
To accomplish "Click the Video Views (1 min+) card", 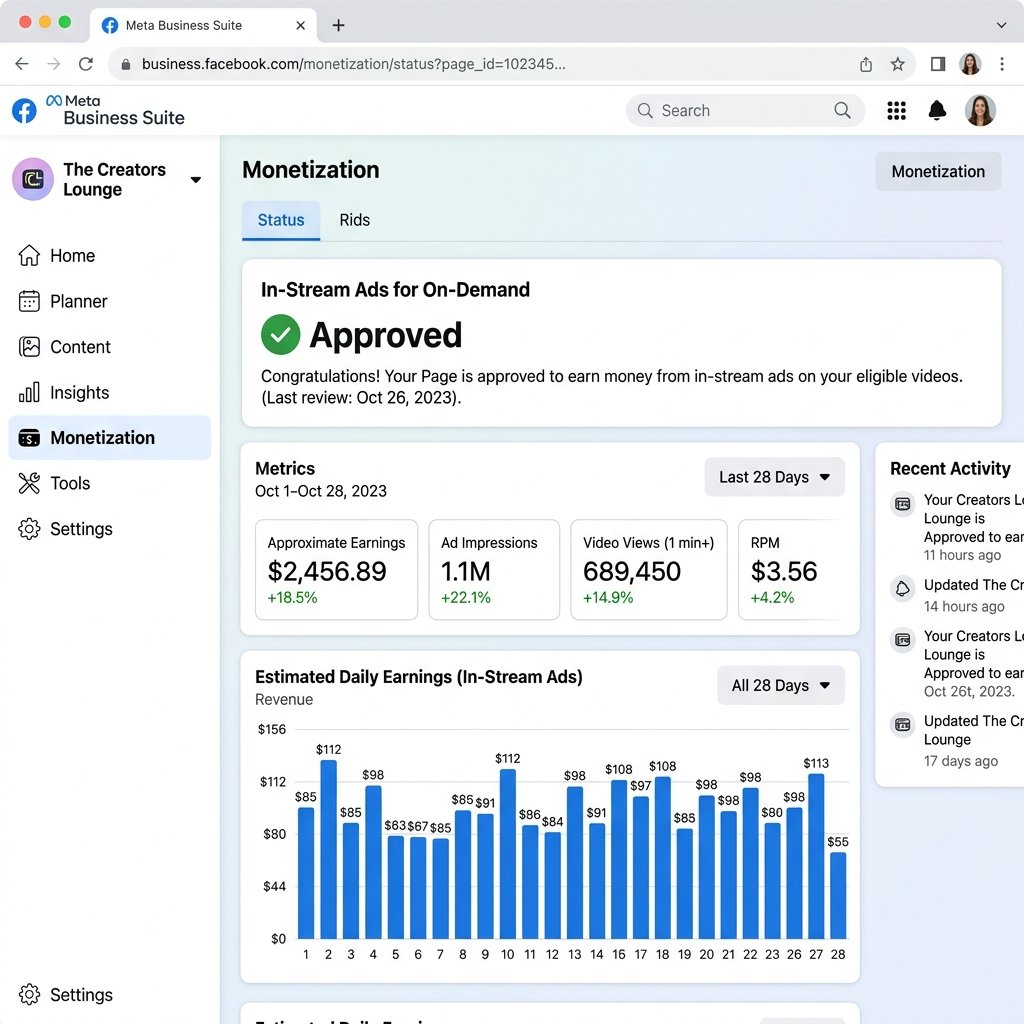I will click(648, 569).
